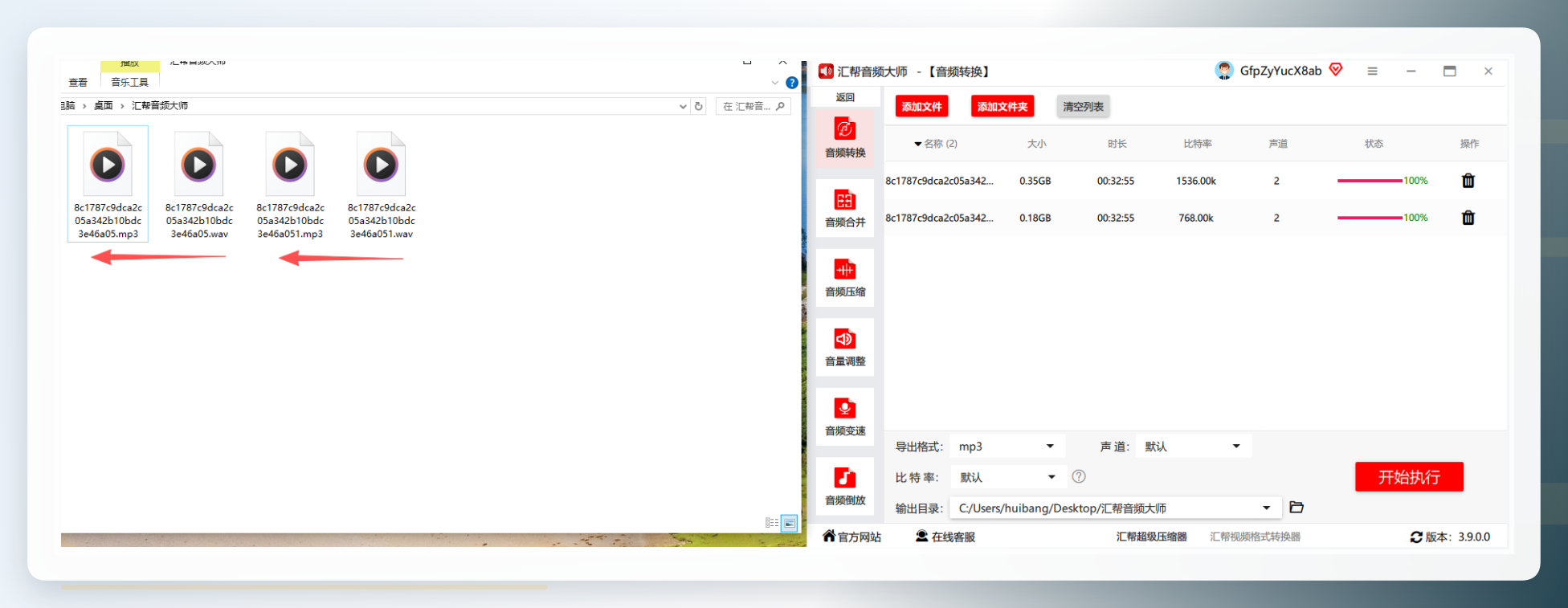Expand the Explorer ribbon with the chevron
Viewport: 1568px width, 608px height.
click(775, 83)
